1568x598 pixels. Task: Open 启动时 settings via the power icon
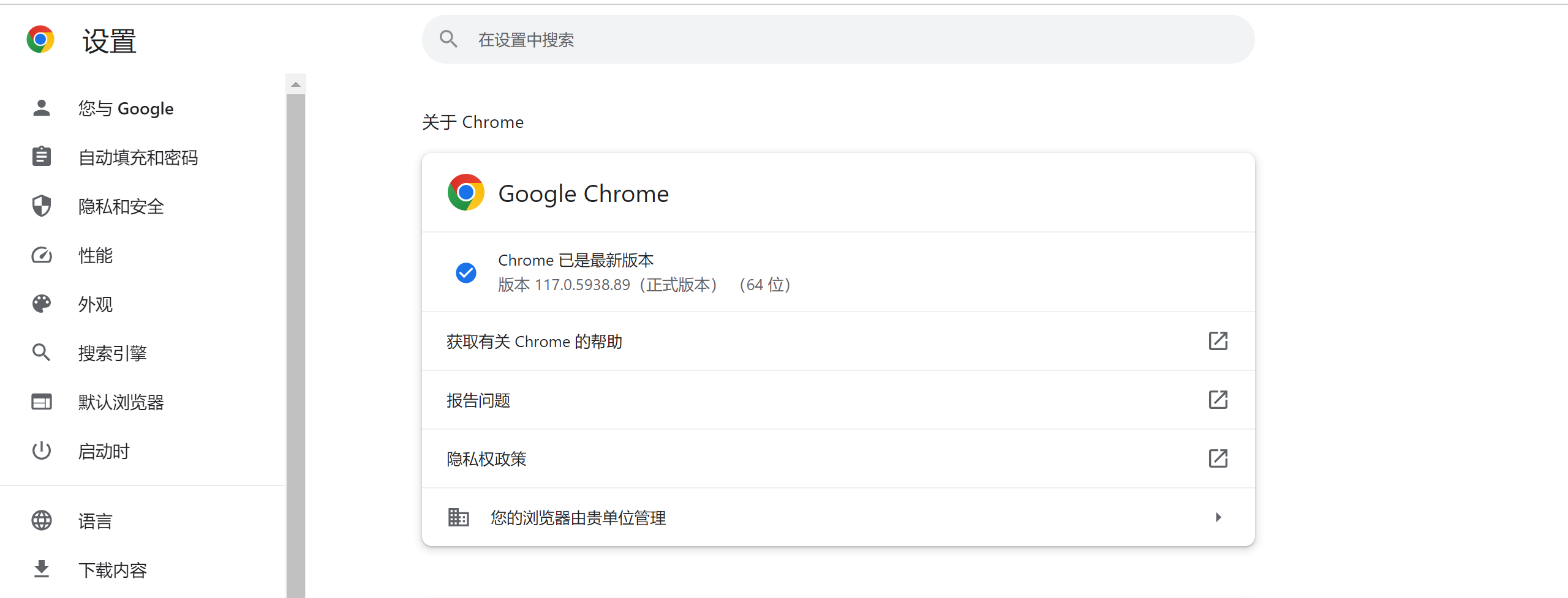(41, 450)
